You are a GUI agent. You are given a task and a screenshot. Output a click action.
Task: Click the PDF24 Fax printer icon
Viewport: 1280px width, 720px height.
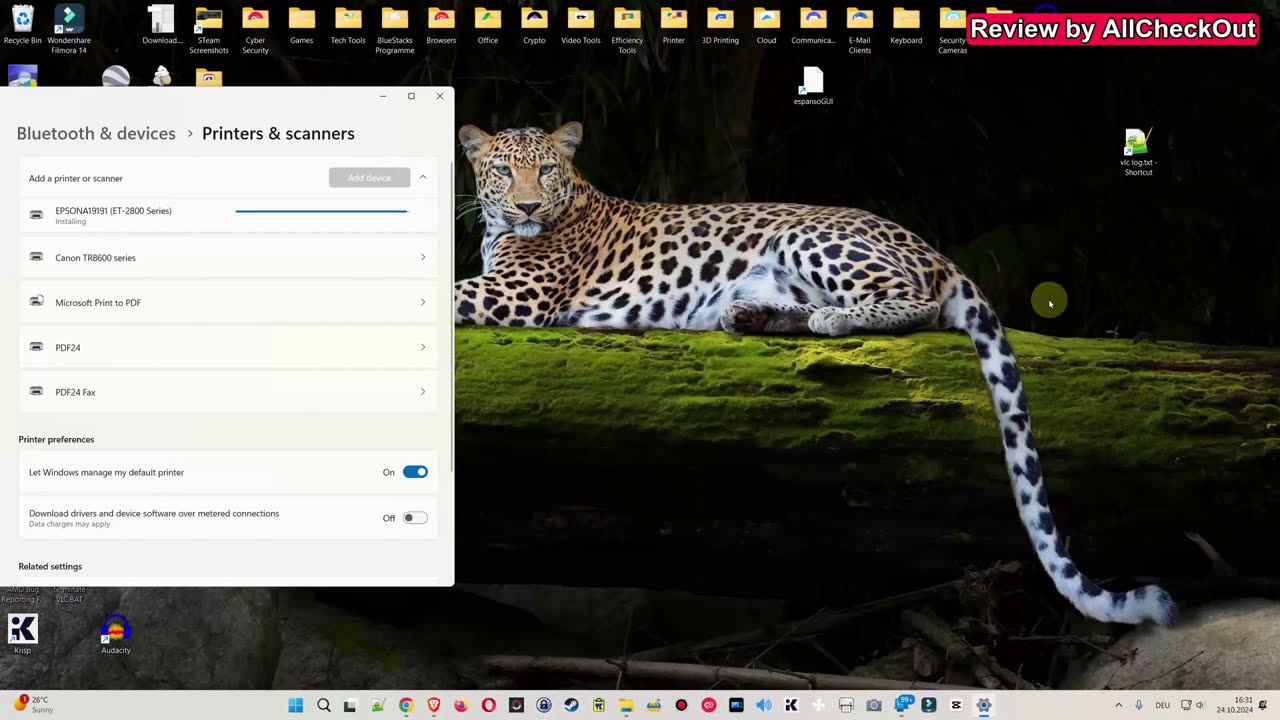coord(36,392)
